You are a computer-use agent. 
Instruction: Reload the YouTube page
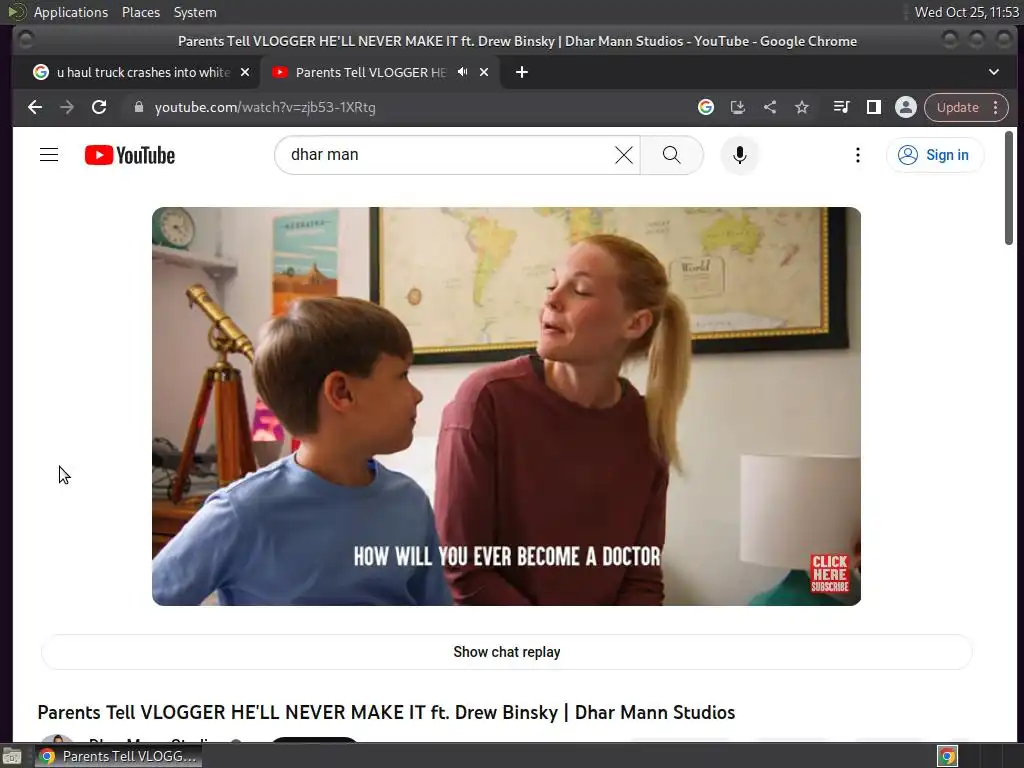[99, 107]
